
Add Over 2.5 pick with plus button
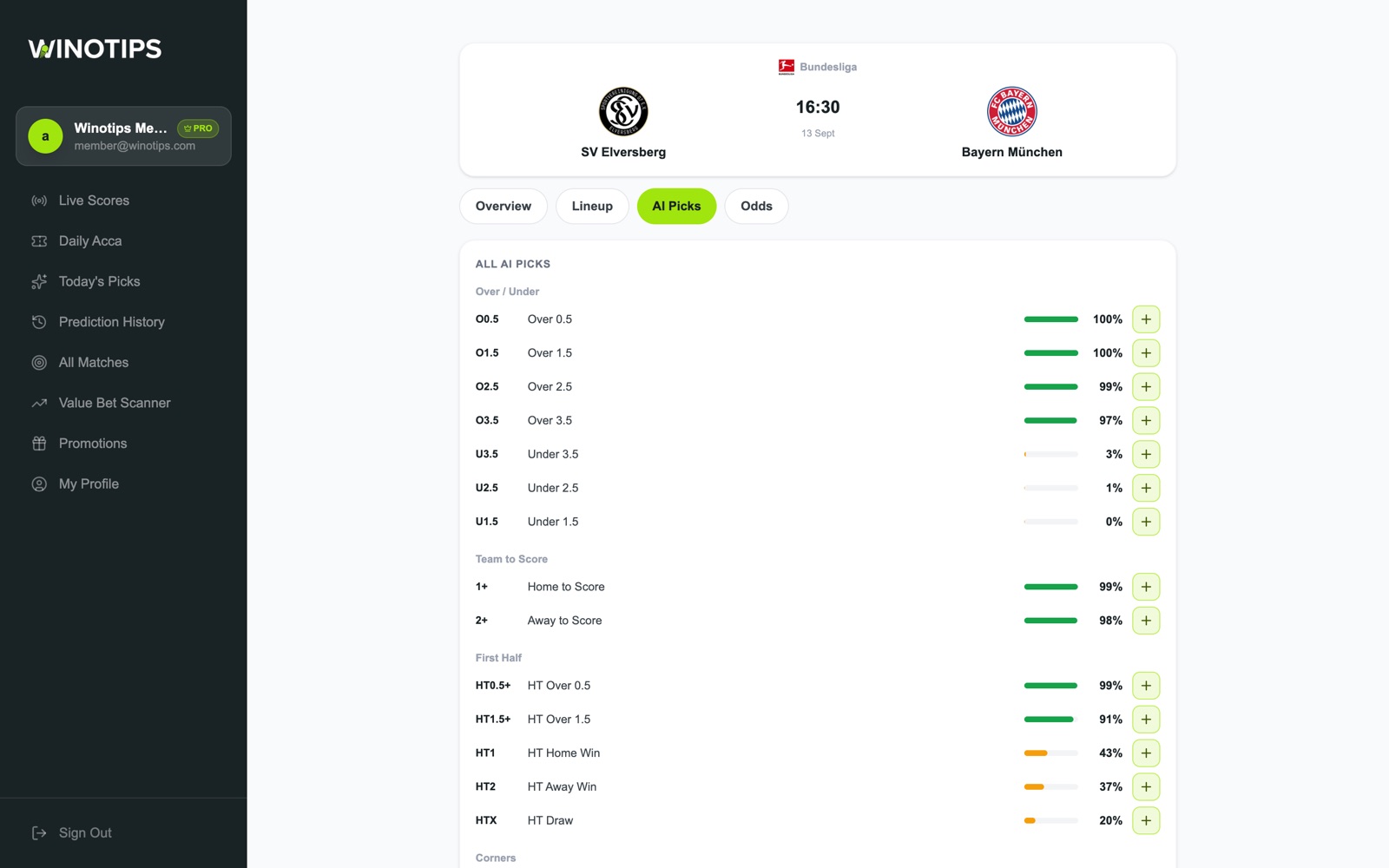click(x=1146, y=387)
